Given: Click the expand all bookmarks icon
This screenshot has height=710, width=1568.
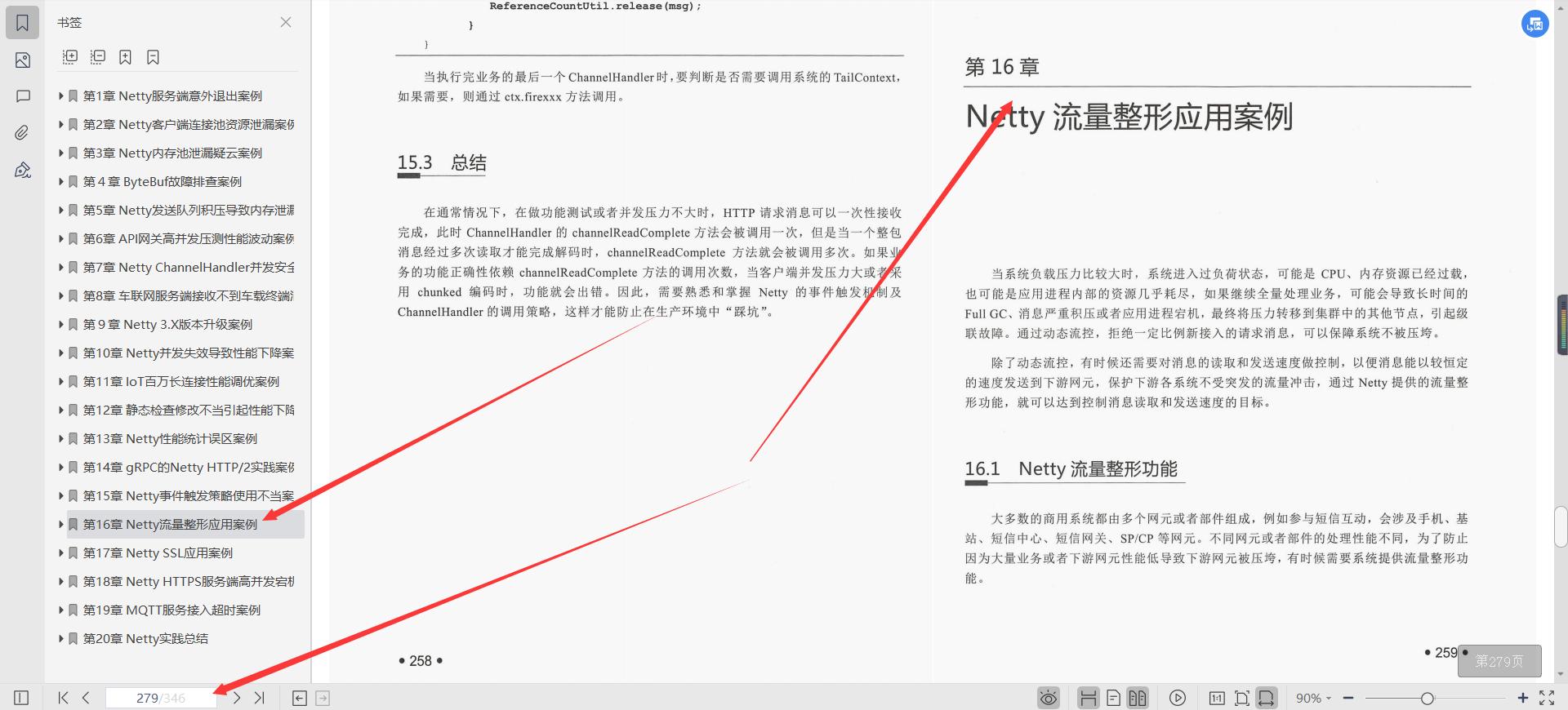Looking at the screenshot, I should click(70, 57).
